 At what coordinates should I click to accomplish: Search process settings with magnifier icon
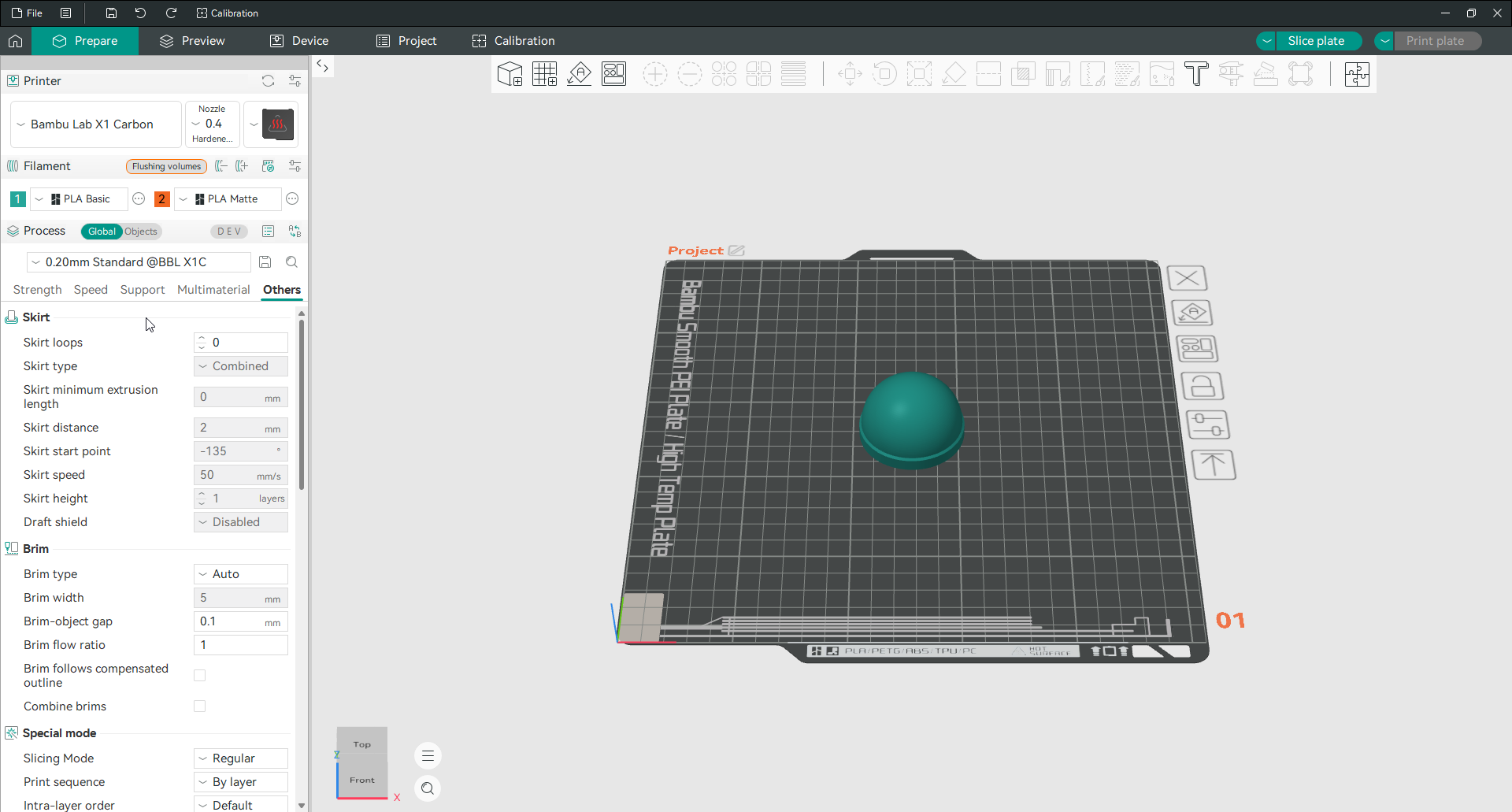click(291, 261)
